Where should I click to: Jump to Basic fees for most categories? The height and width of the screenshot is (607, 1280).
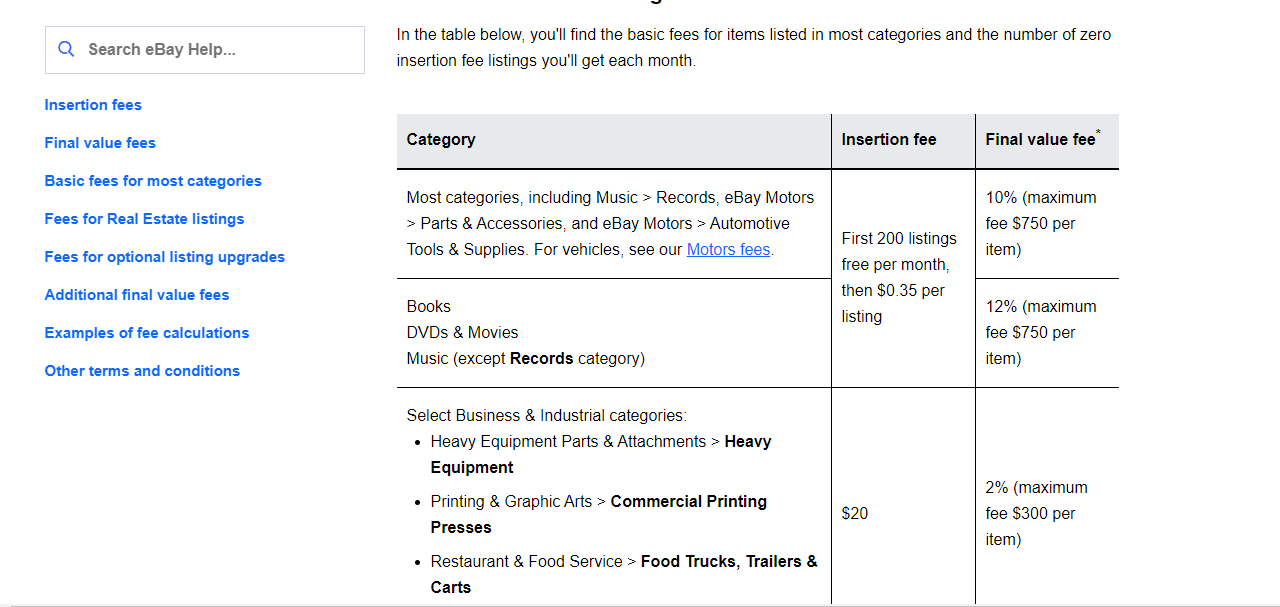[153, 181]
